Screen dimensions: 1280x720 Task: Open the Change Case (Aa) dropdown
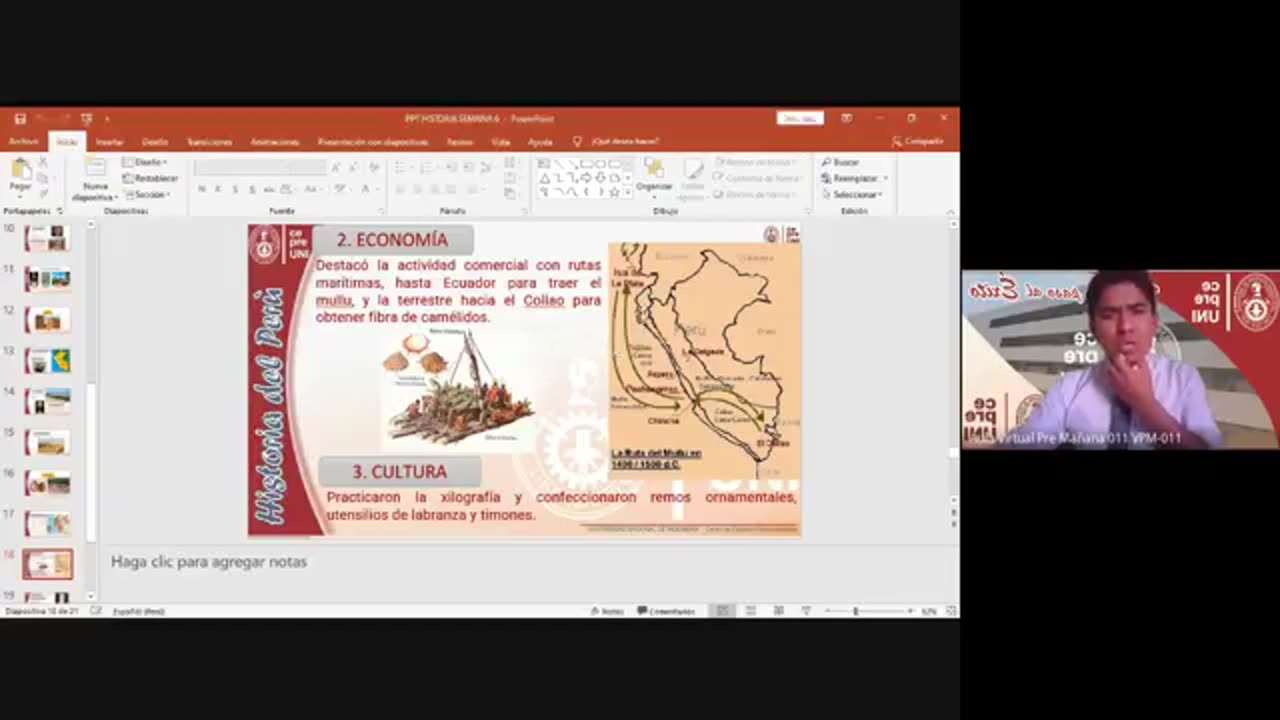(x=312, y=189)
